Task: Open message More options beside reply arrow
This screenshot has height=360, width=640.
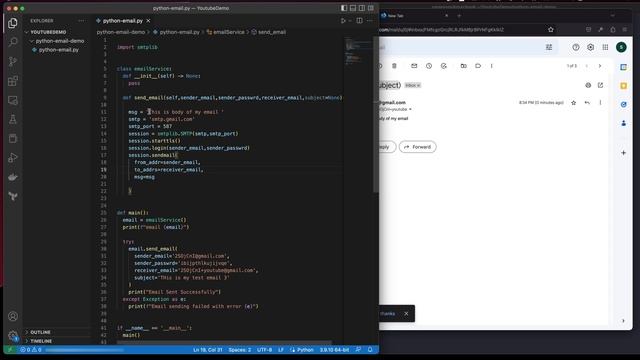Action: [600, 103]
